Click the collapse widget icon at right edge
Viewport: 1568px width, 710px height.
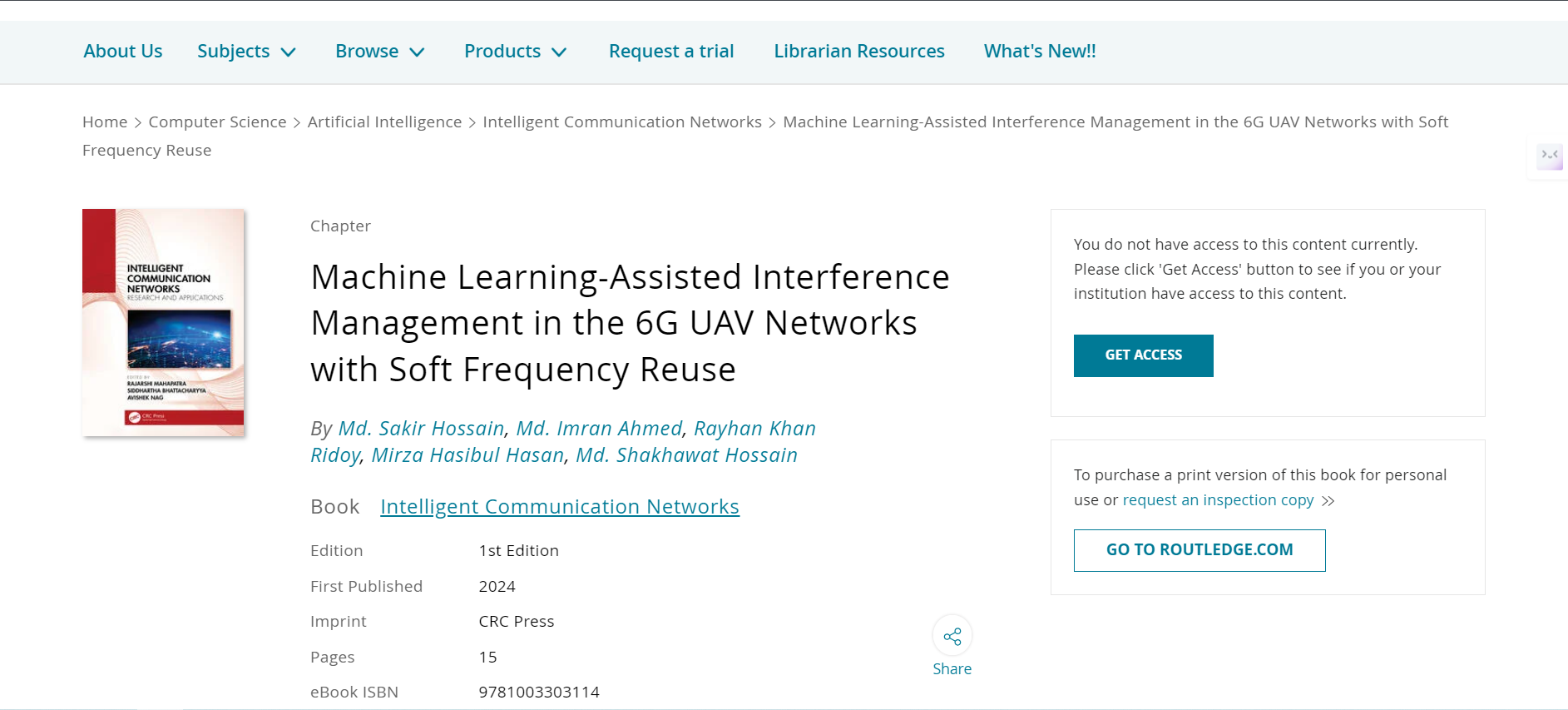tap(1550, 156)
